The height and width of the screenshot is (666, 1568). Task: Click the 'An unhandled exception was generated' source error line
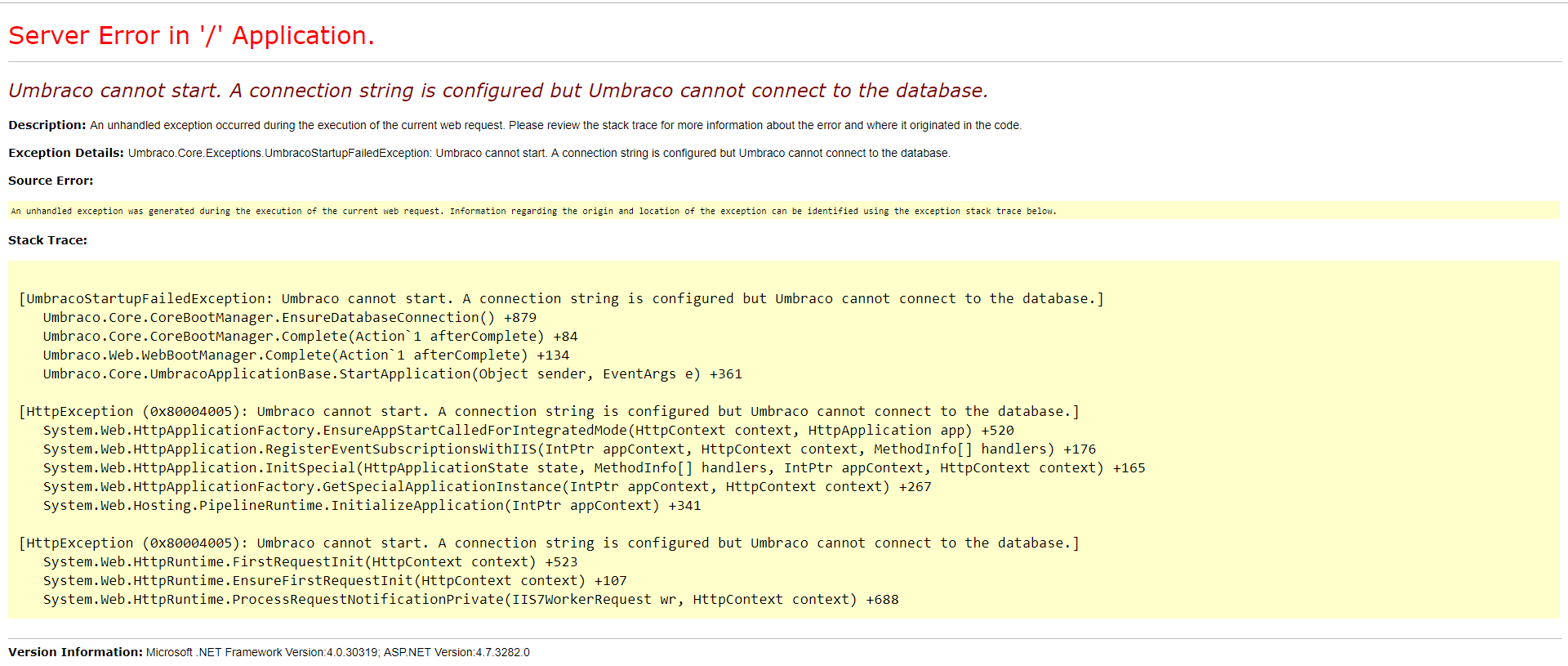[533, 211]
